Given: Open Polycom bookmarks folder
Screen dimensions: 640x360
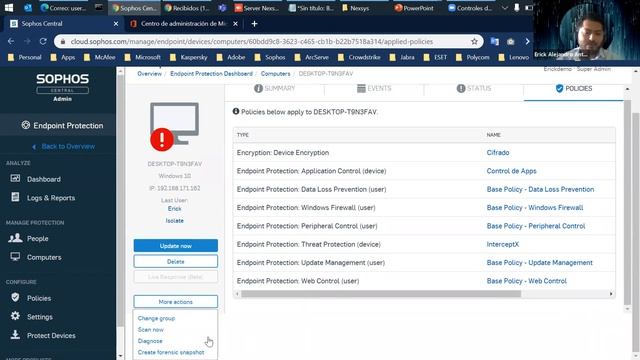Looking at the screenshot, I should pos(472,57).
